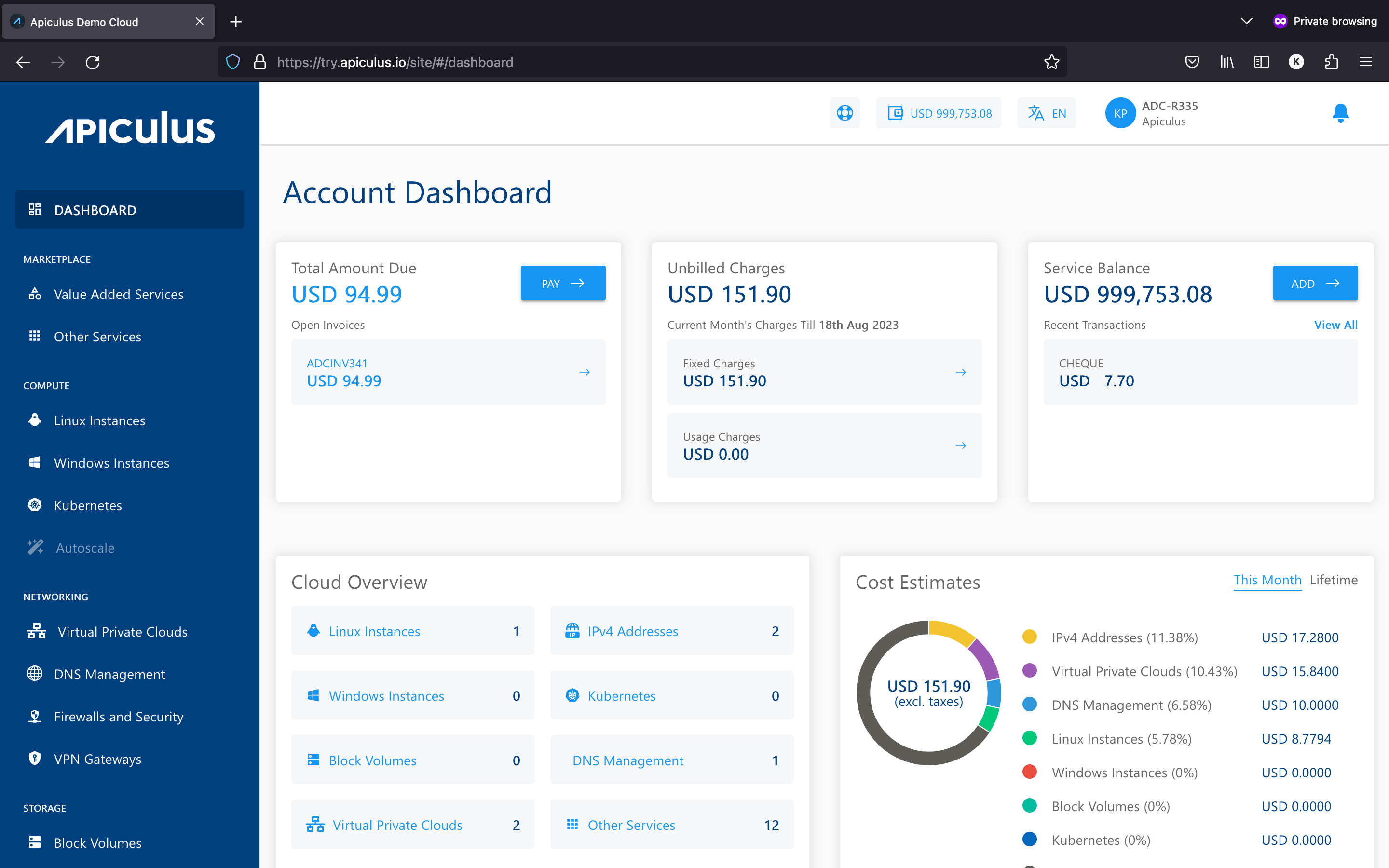Image resolution: width=1389 pixels, height=868 pixels.
Task: Click the VPN Gateways sidebar icon
Action: pos(34,759)
